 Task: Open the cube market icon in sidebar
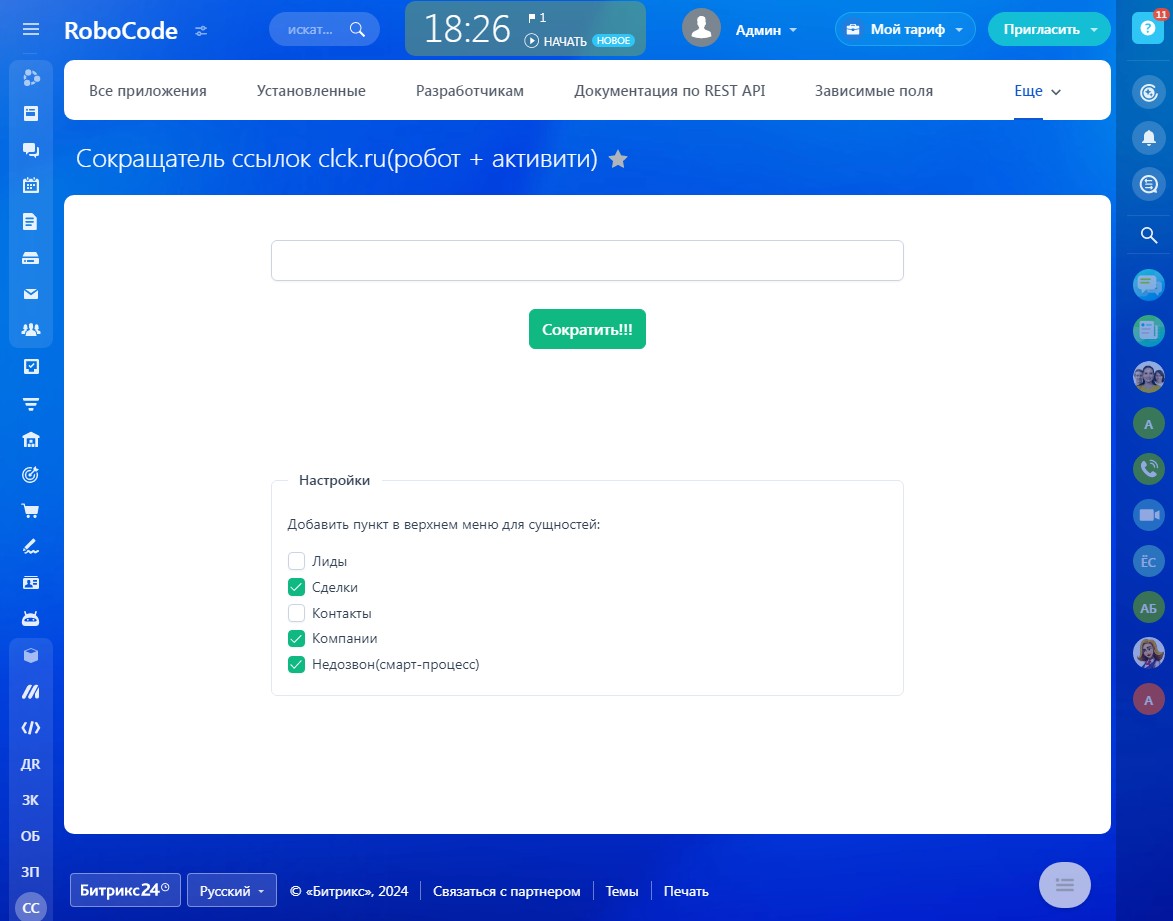click(x=31, y=655)
